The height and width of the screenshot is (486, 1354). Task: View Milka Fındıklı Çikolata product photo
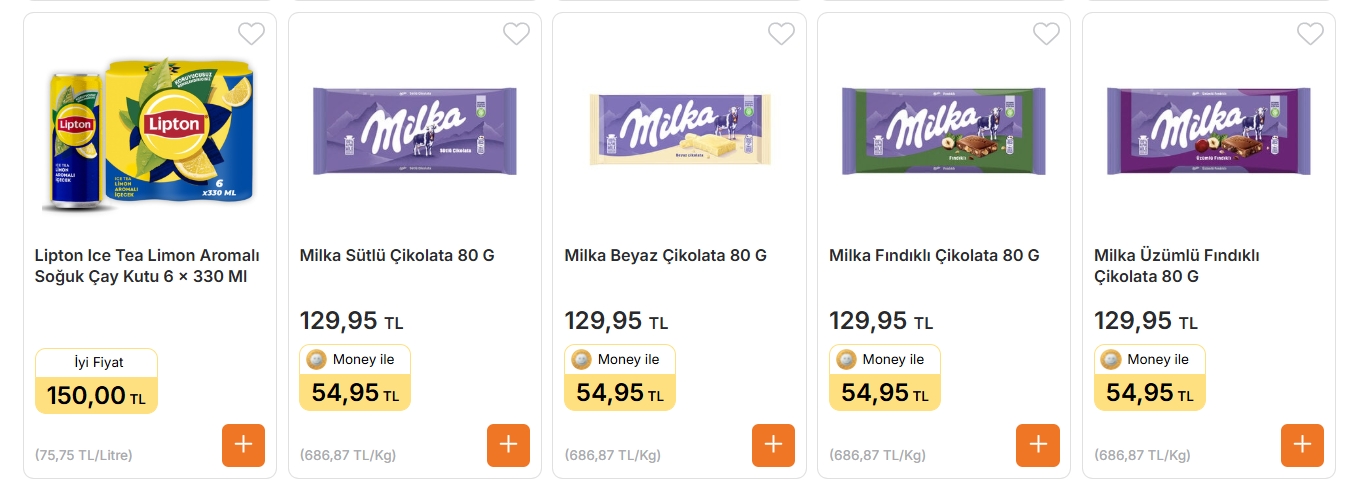[x=945, y=128]
